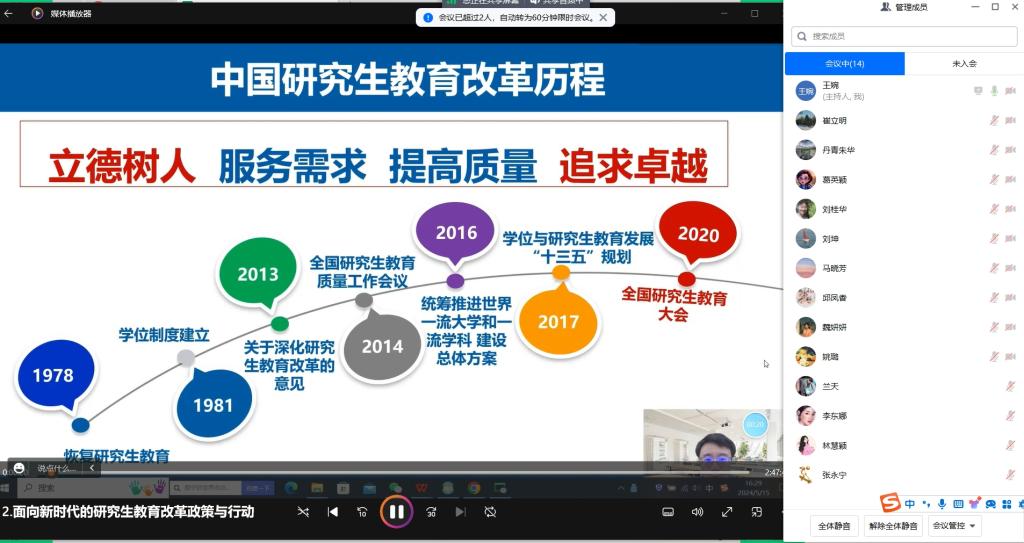This screenshot has height=543, width=1024.
Task: Open the player volume control
Action: point(697,512)
